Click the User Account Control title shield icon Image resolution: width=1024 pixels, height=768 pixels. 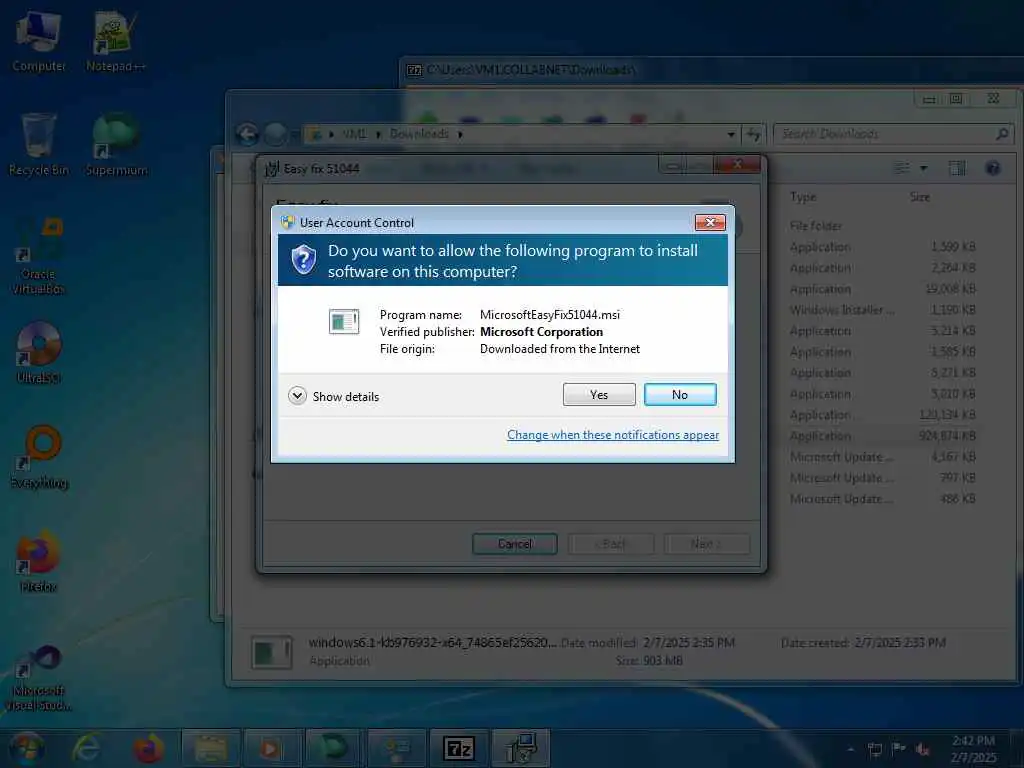pos(288,222)
